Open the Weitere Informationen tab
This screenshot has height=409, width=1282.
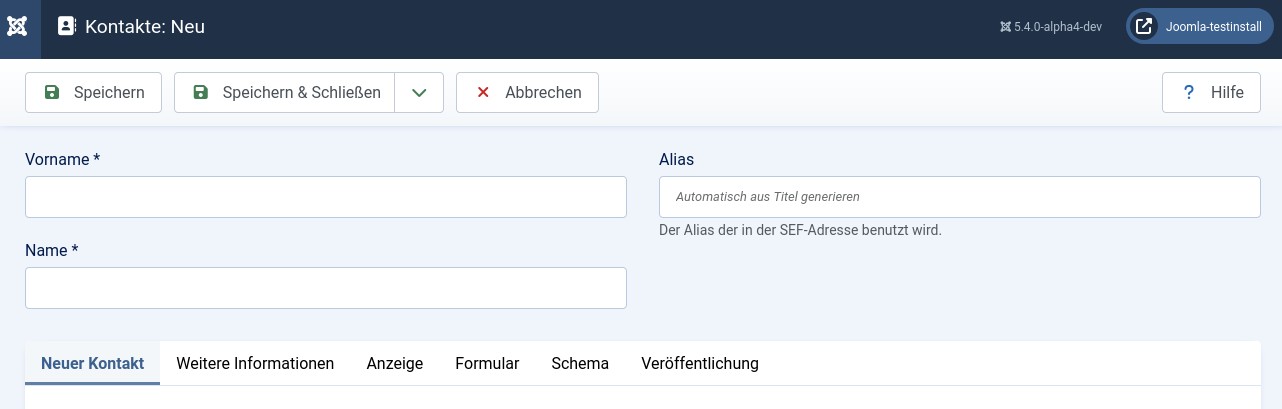[x=255, y=363]
